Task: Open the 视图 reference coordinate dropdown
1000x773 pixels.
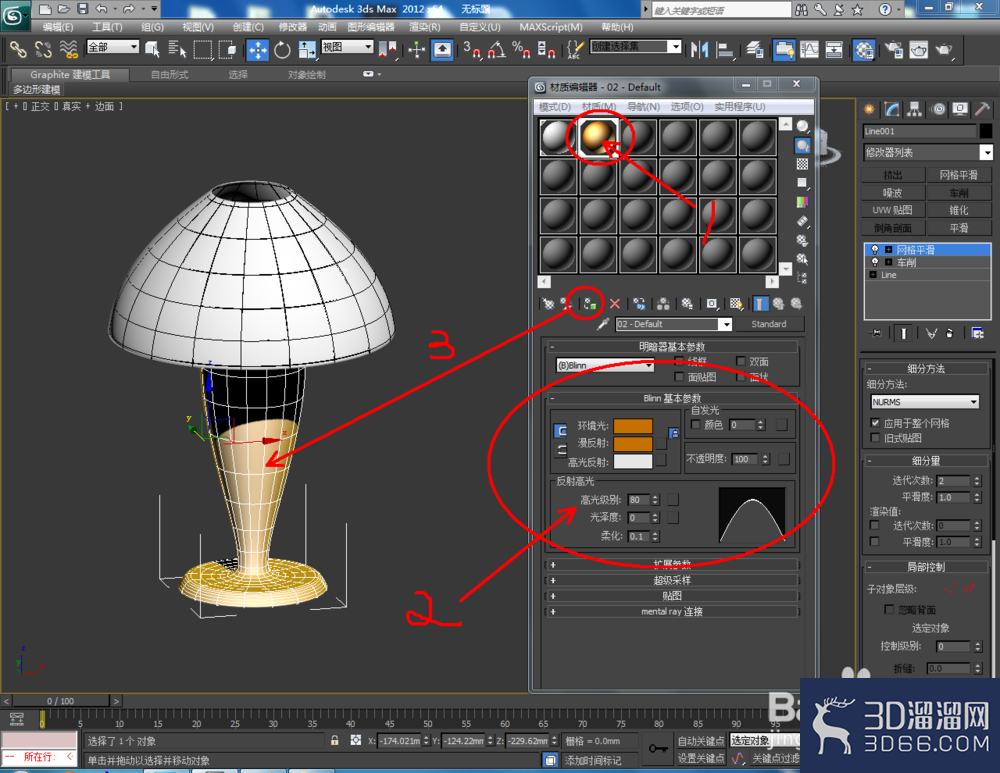Action: (x=347, y=47)
